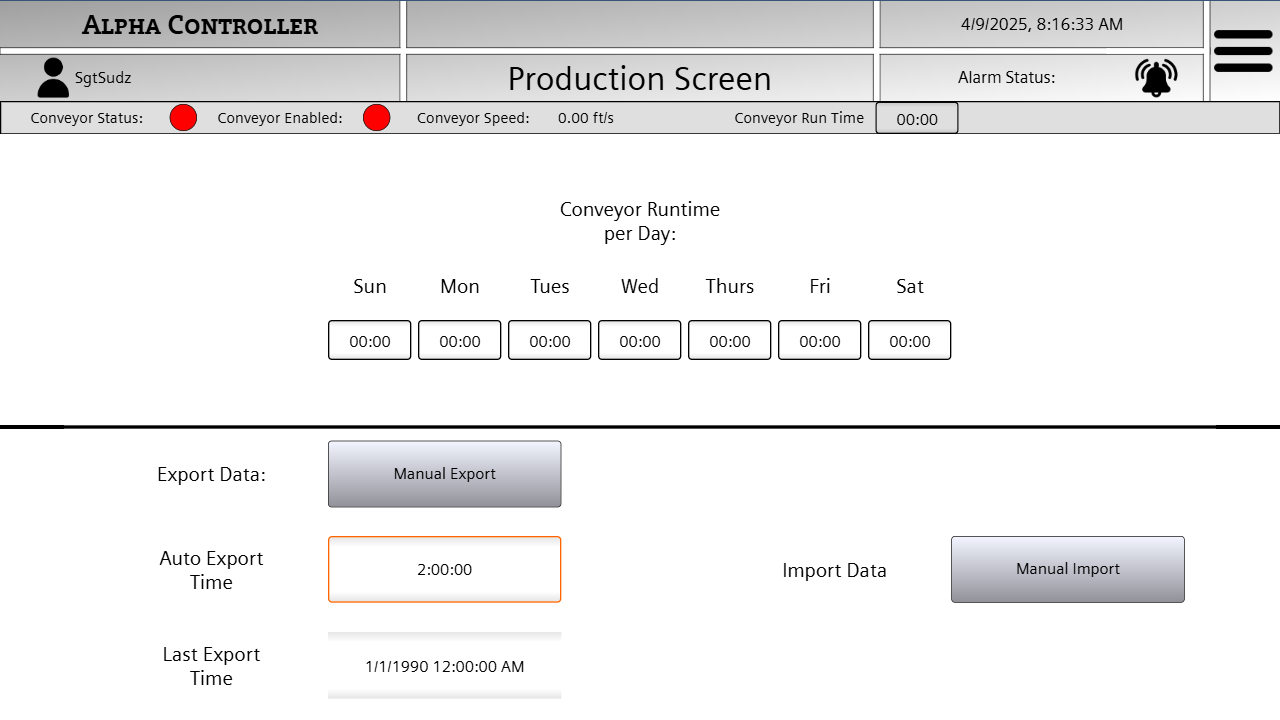Open the hamburger navigation menu
This screenshot has width=1280, height=720.
[1243, 51]
